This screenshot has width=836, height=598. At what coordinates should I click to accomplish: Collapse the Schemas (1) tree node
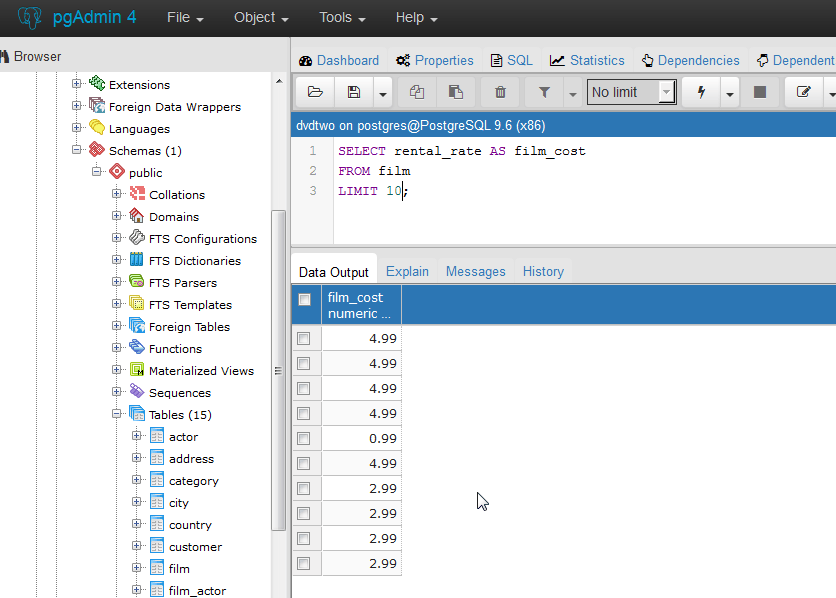[x=77, y=150]
